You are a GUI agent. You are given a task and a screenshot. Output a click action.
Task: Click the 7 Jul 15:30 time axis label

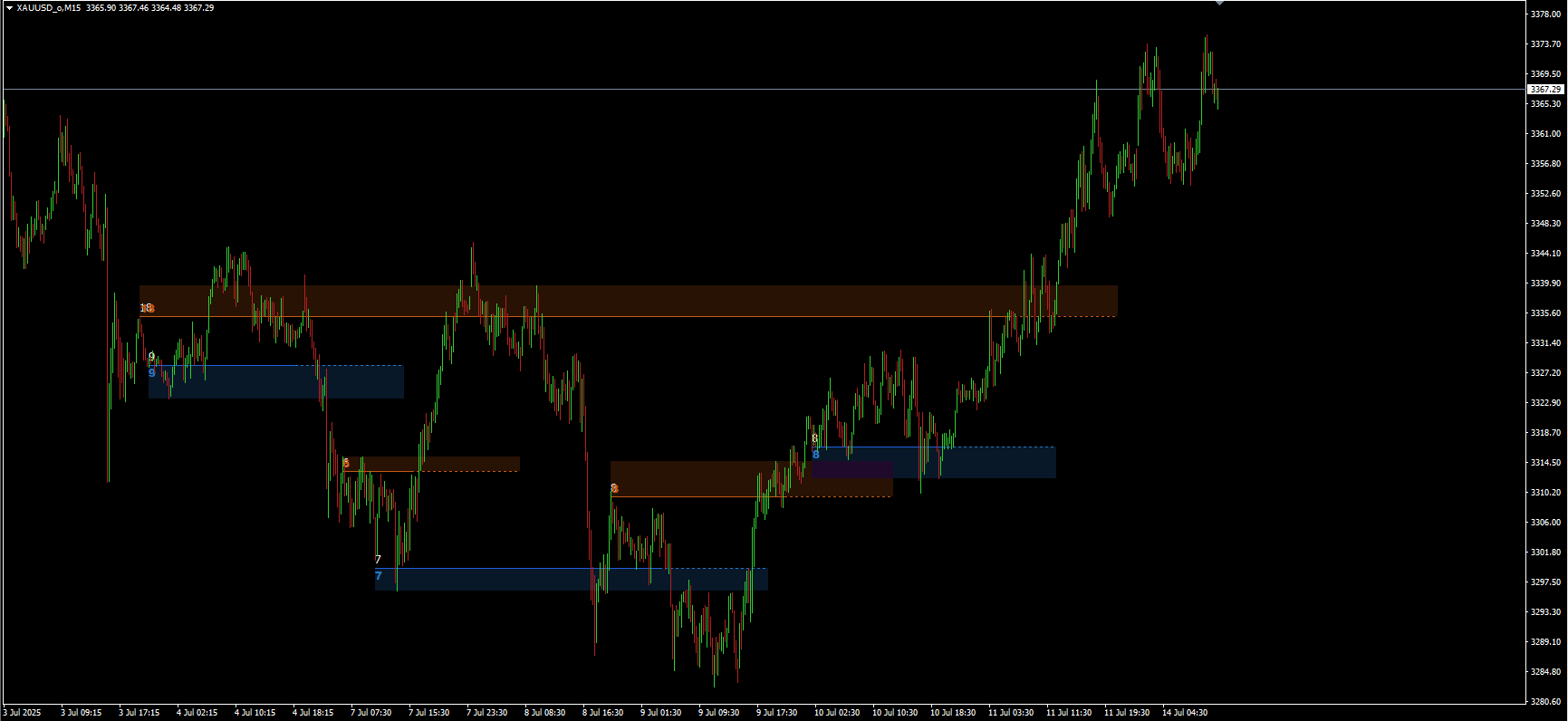[x=428, y=713]
